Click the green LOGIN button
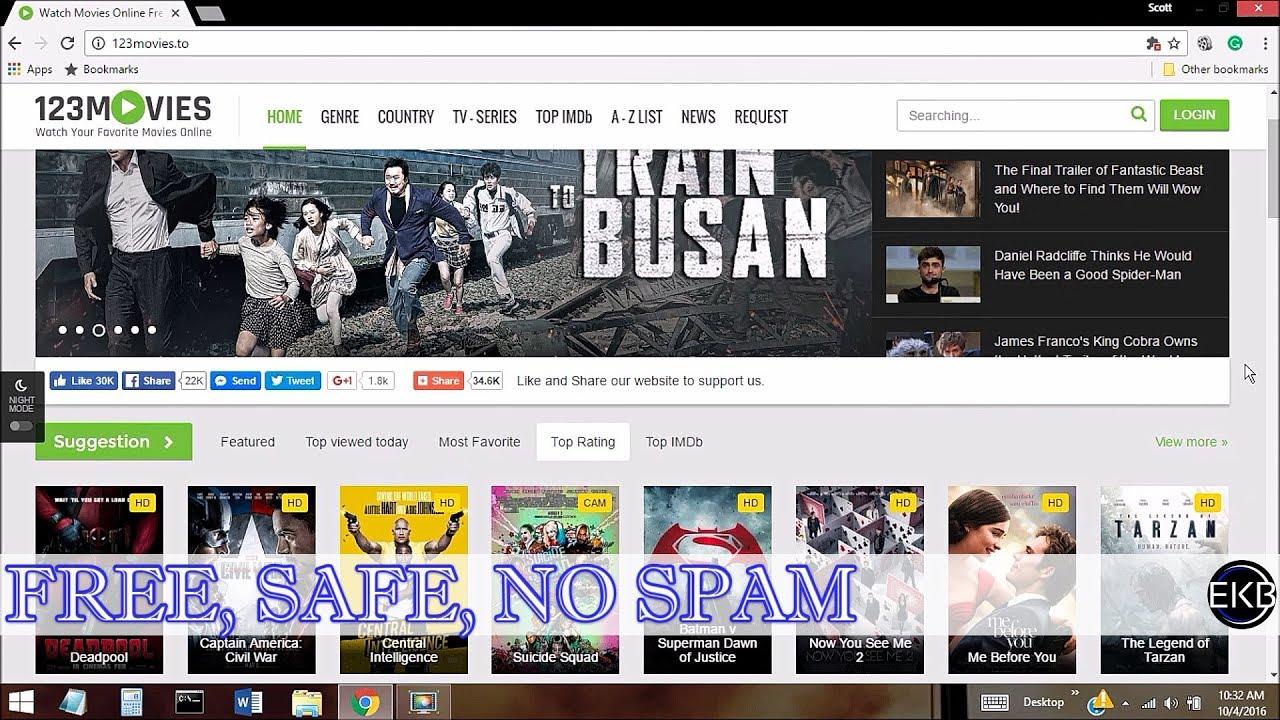1280x720 pixels. pyautogui.click(x=1194, y=115)
